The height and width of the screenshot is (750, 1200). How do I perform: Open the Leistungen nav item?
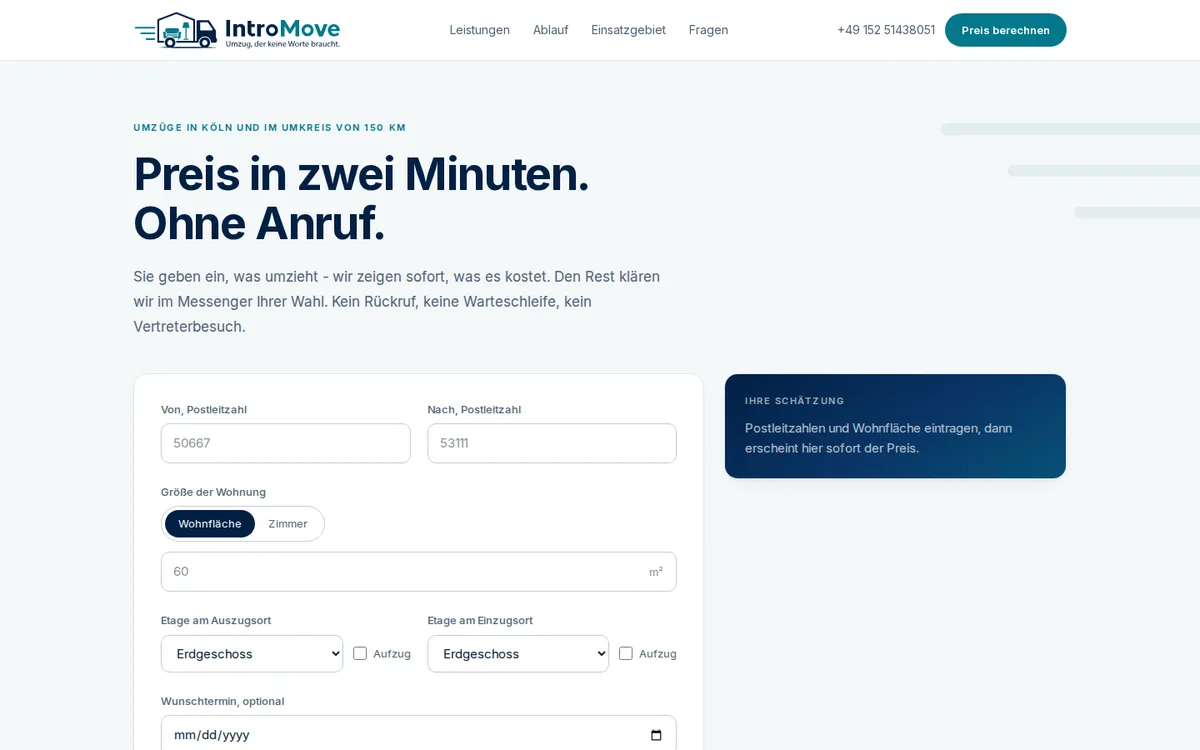pos(480,30)
